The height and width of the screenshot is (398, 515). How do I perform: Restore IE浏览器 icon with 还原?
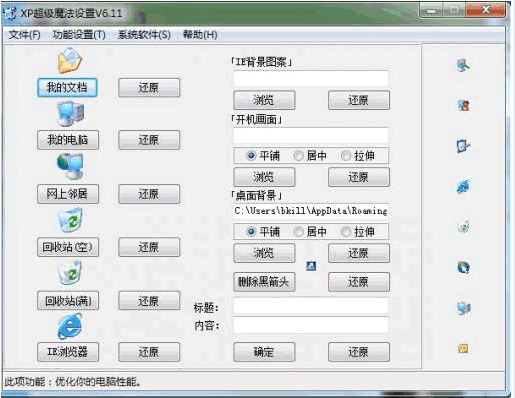tap(149, 352)
